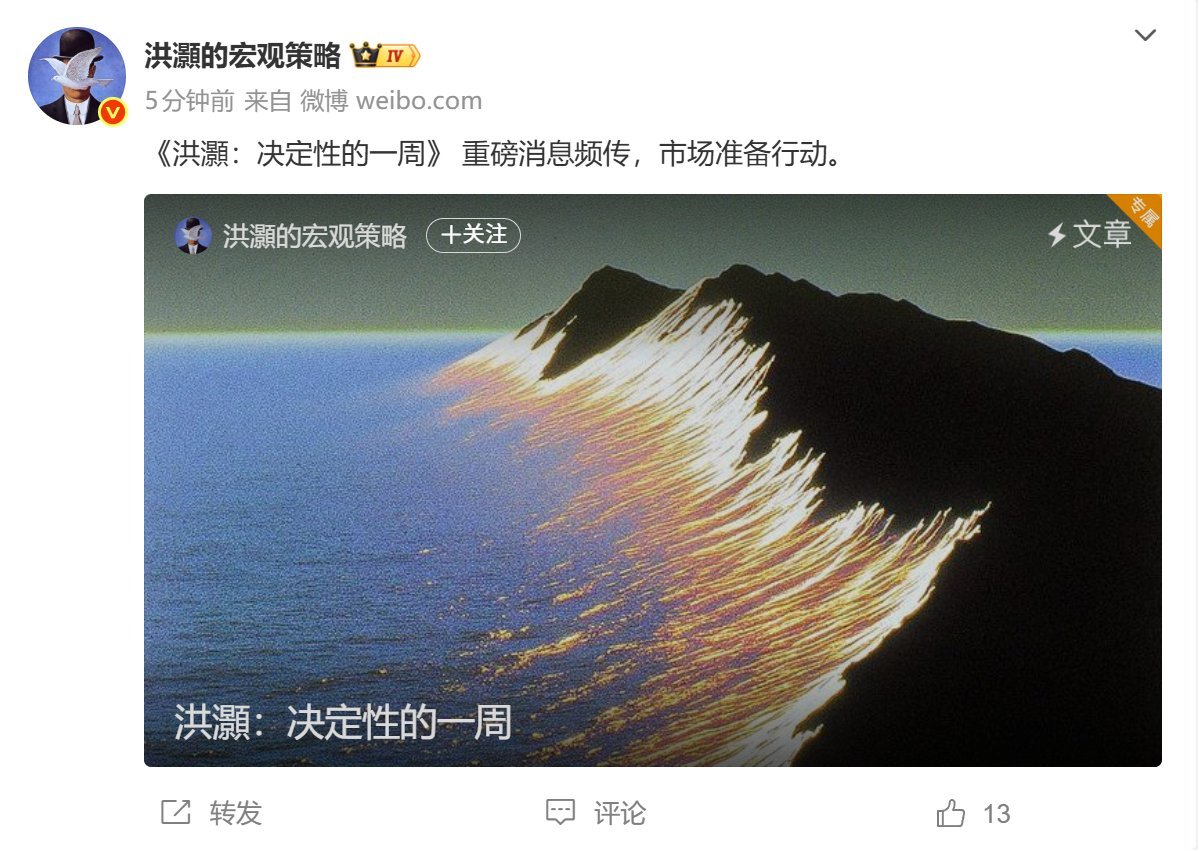Click the 5分钟前 timestamp
This screenshot has height=850, width=1198.
pos(189,101)
